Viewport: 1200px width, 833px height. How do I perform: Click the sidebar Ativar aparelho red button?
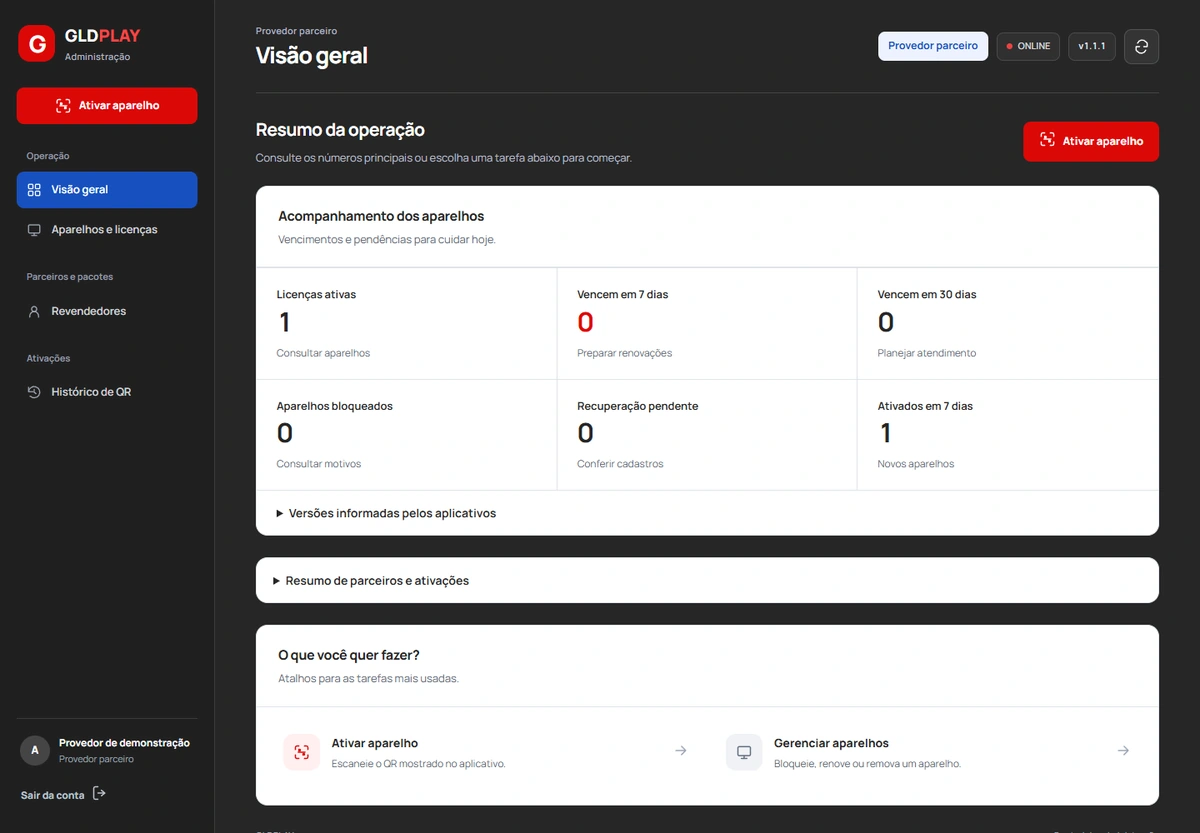point(107,106)
